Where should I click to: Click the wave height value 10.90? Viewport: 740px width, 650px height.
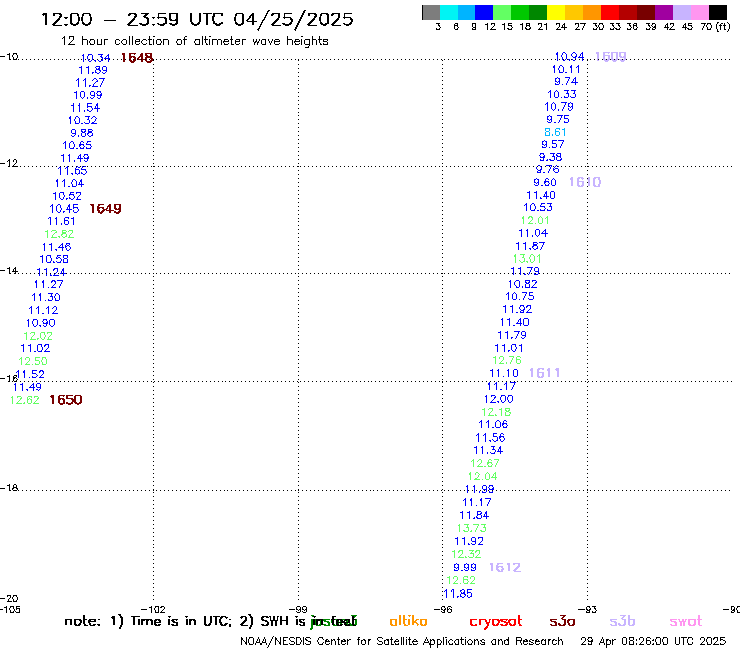point(41,323)
